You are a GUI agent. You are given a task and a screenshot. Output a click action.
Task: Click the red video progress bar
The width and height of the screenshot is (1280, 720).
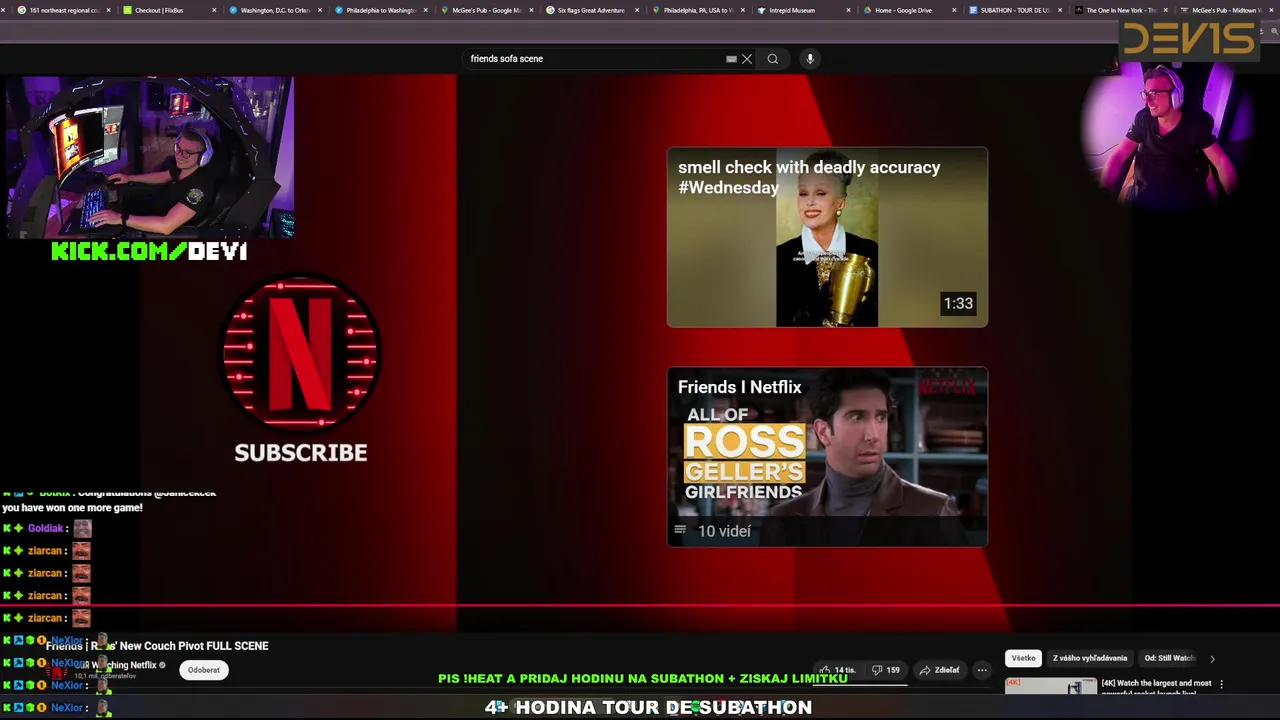pos(640,605)
